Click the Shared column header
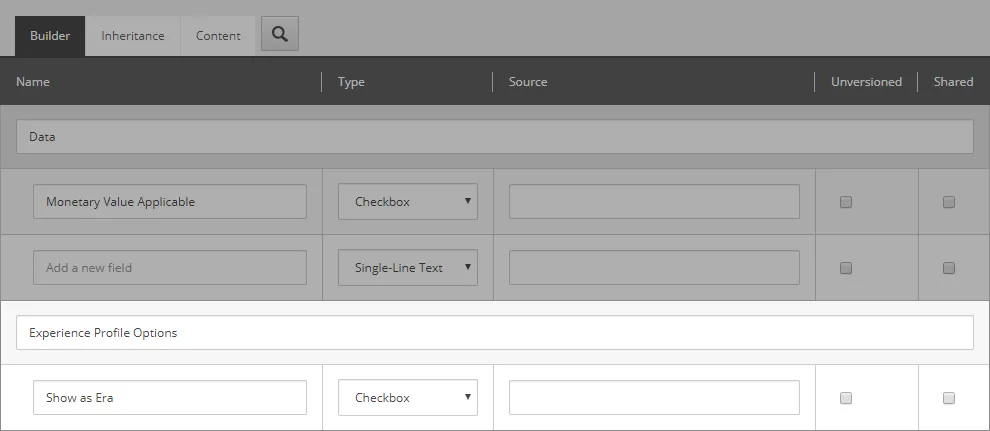The width and height of the screenshot is (990, 431). click(953, 82)
